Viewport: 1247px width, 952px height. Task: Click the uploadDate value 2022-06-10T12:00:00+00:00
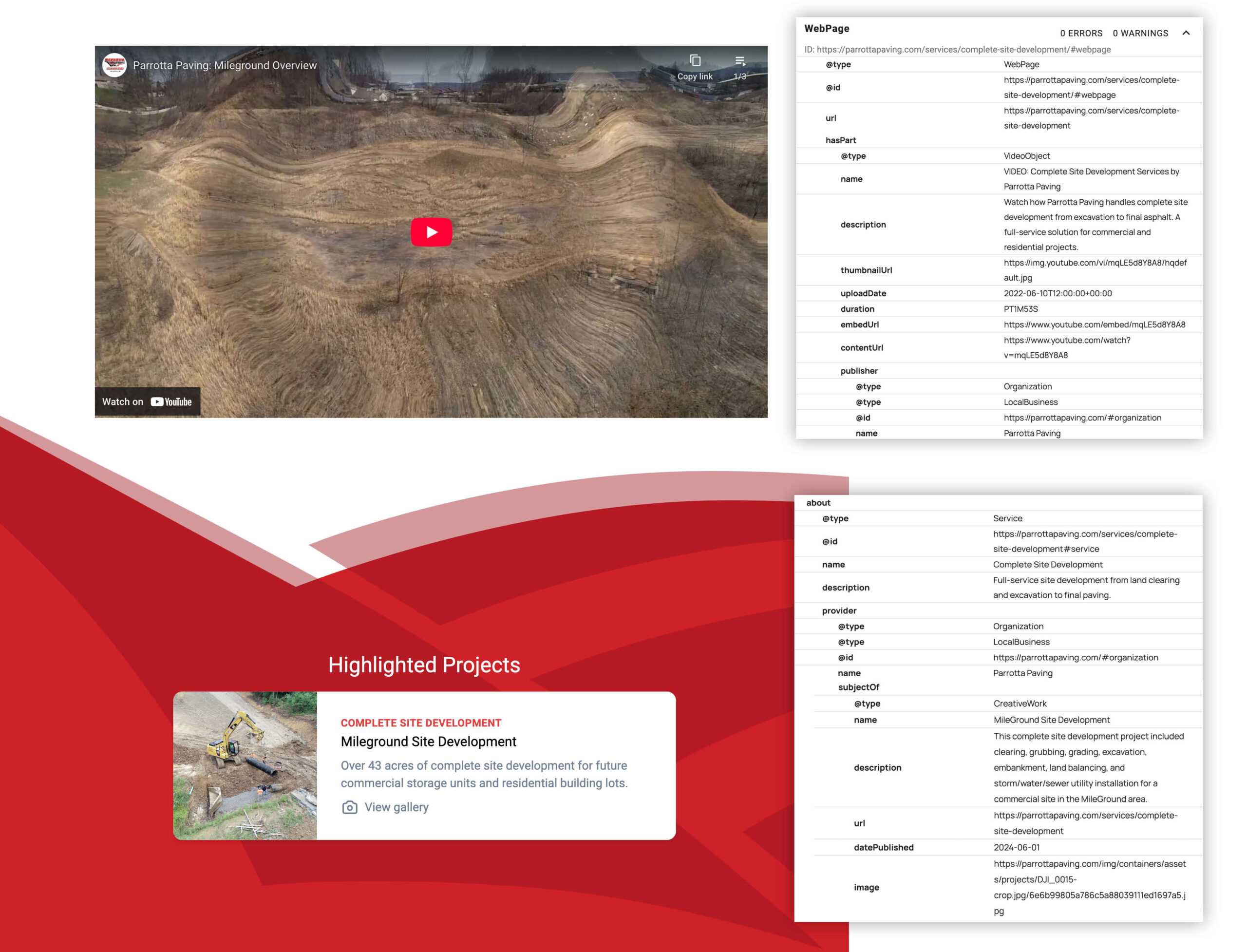coord(1058,293)
